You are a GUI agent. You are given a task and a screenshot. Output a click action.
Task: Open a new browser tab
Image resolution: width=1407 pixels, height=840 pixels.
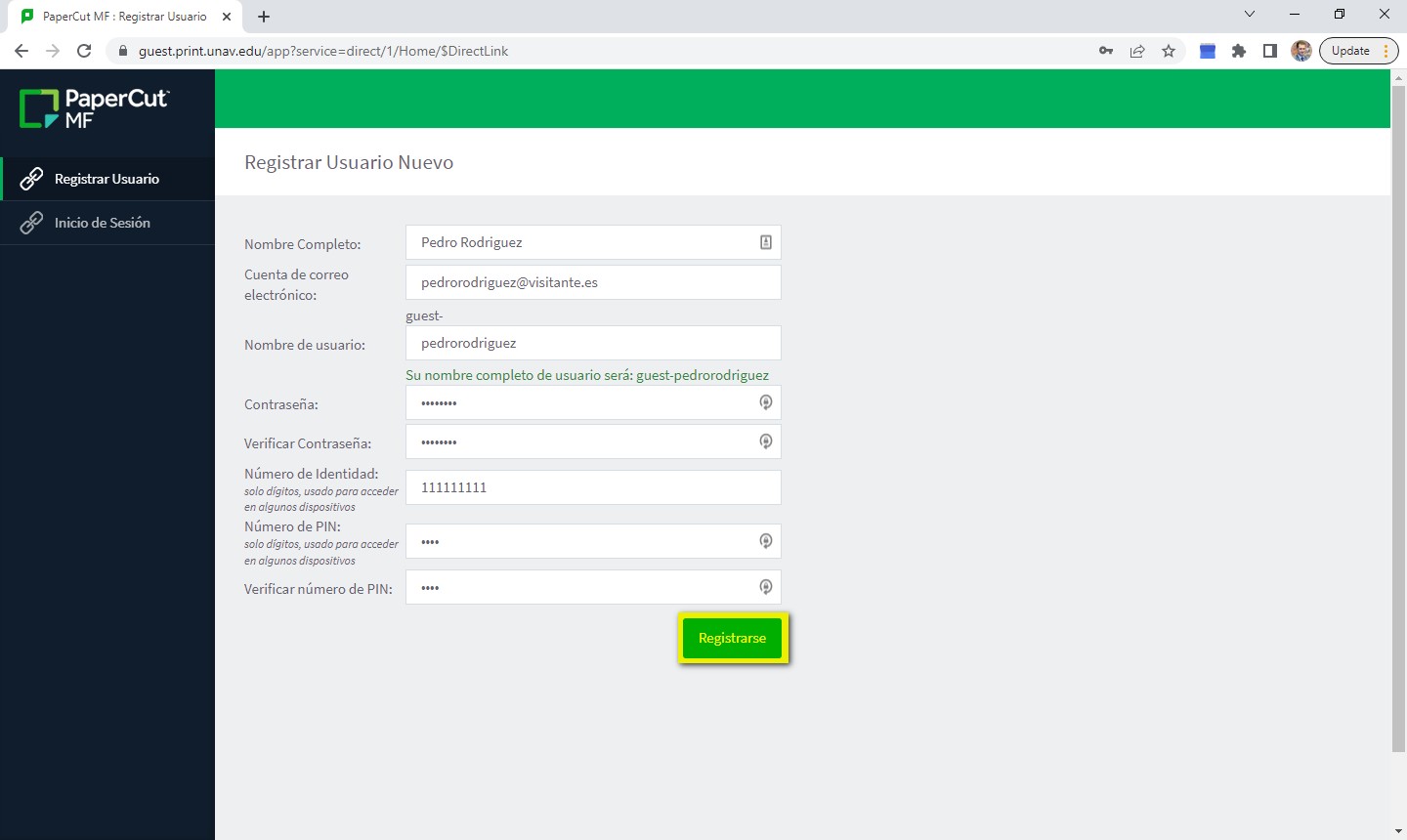(264, 17)
